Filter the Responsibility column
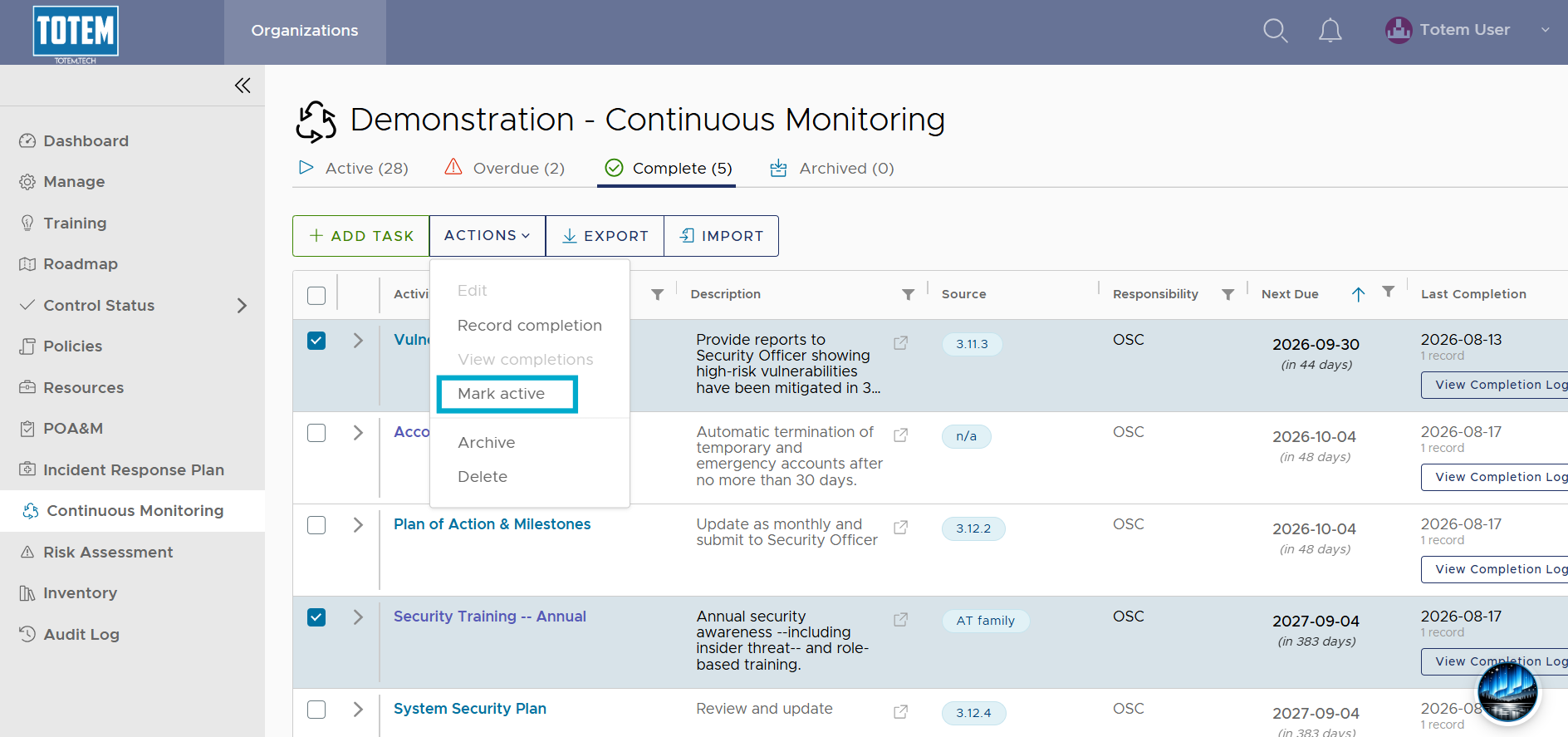Screen dimensions: 1568x737 [x=1228, y=294]
